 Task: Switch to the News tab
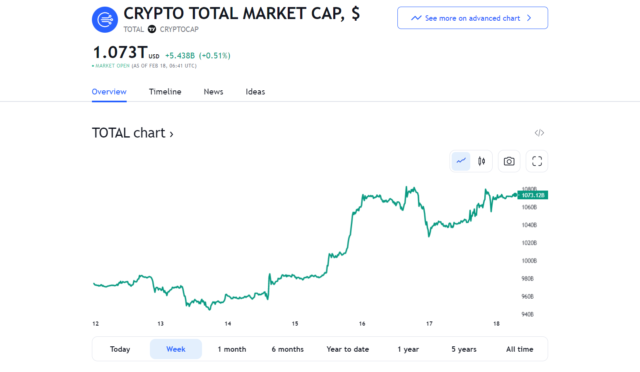click(213, 91)
